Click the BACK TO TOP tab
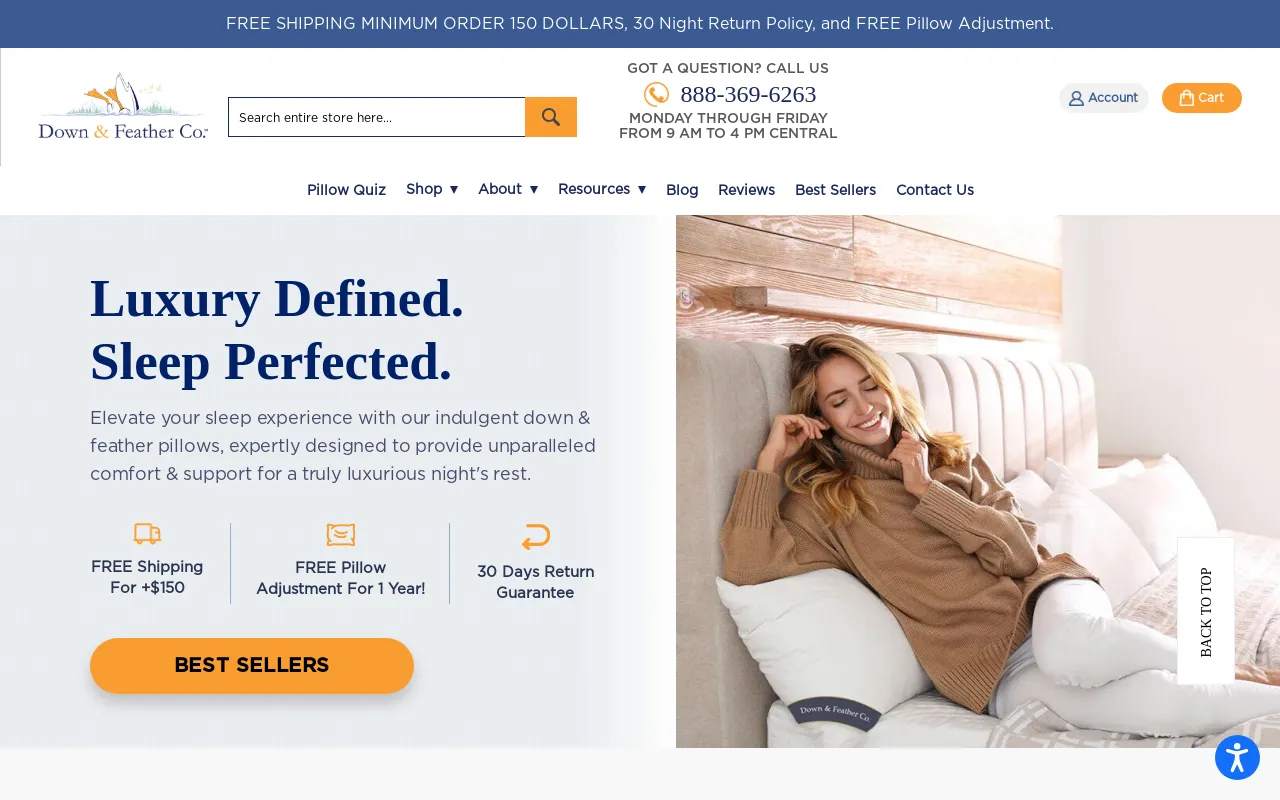This screenshot has width=1280, height=800. (1206, 611)
